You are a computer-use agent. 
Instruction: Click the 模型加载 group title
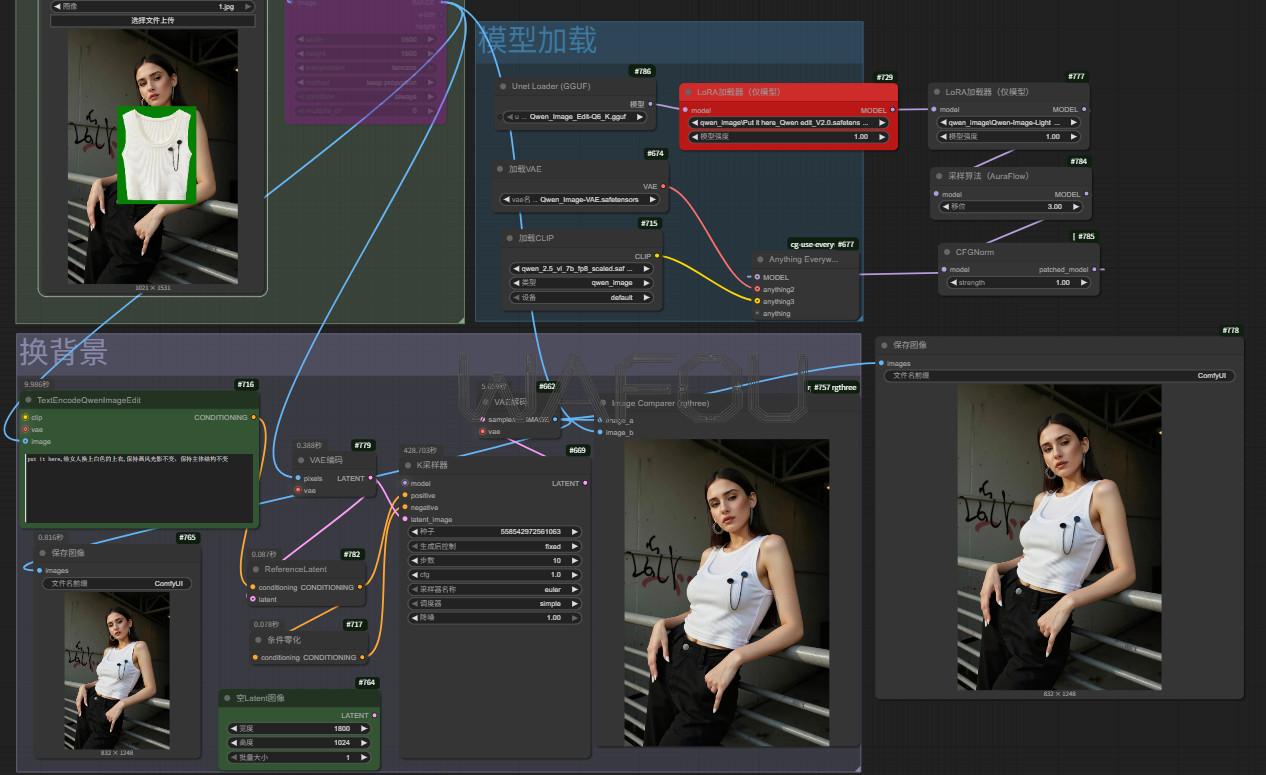pyautogui.click(x=538, y=40)
